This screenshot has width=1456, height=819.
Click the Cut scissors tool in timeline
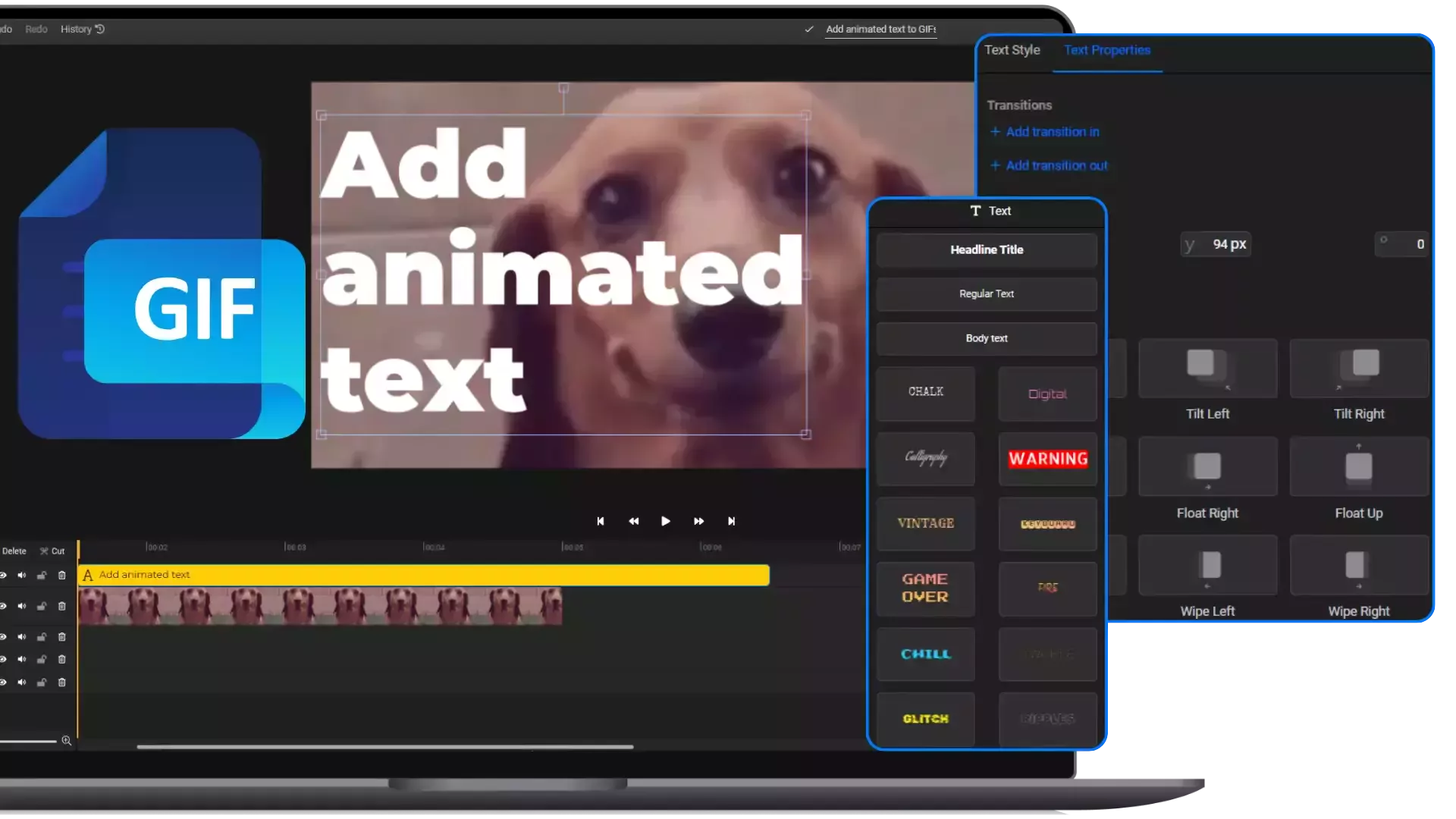52,551
